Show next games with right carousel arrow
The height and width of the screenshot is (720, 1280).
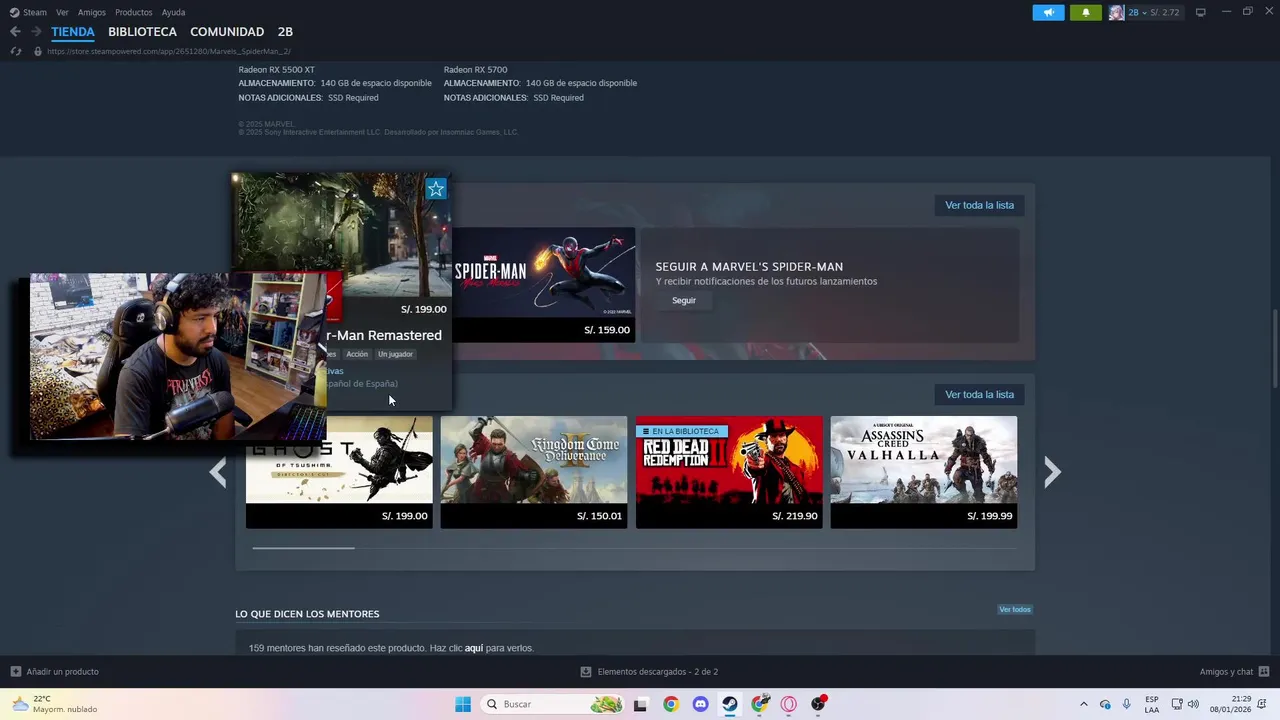pyautogui.click(x=1051, y=472)
